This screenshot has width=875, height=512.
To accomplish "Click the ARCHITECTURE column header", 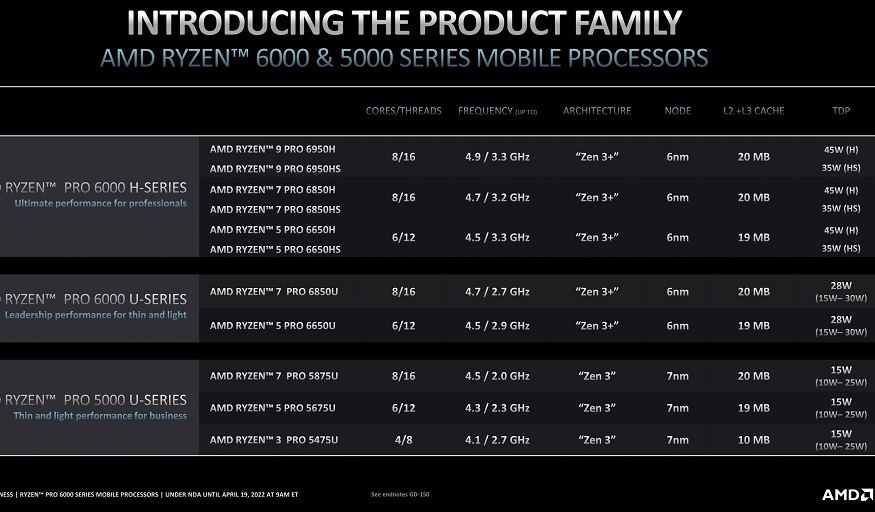I will pos(597,110).
